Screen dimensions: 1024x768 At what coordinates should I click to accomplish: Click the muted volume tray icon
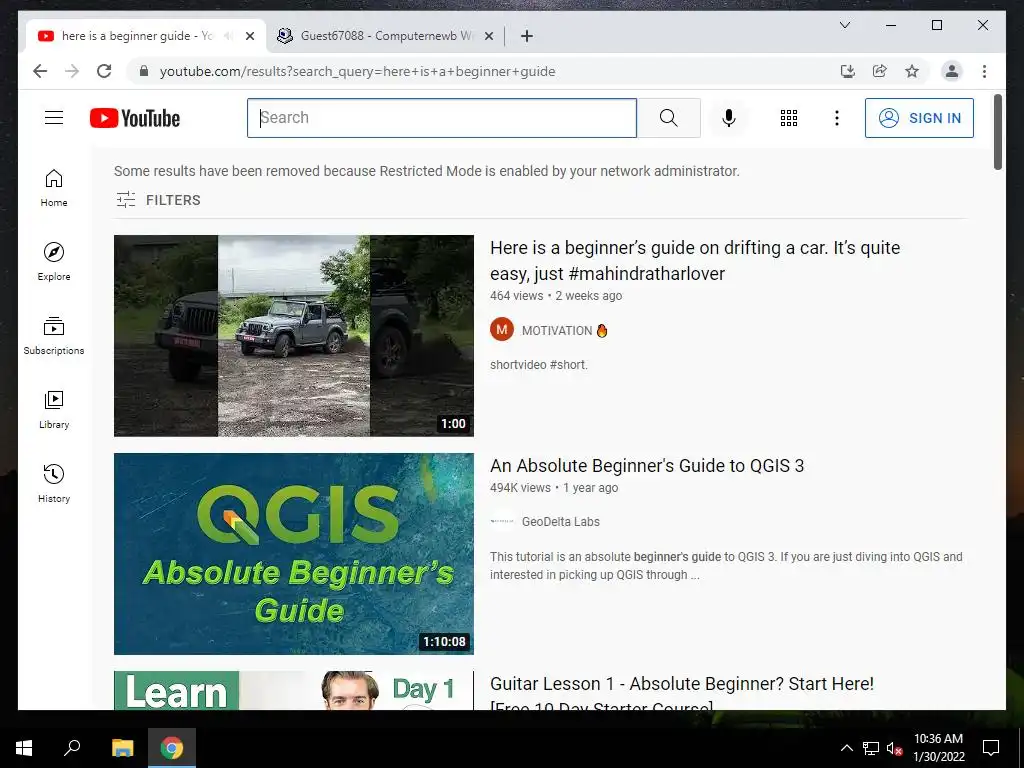pos(894,748)
